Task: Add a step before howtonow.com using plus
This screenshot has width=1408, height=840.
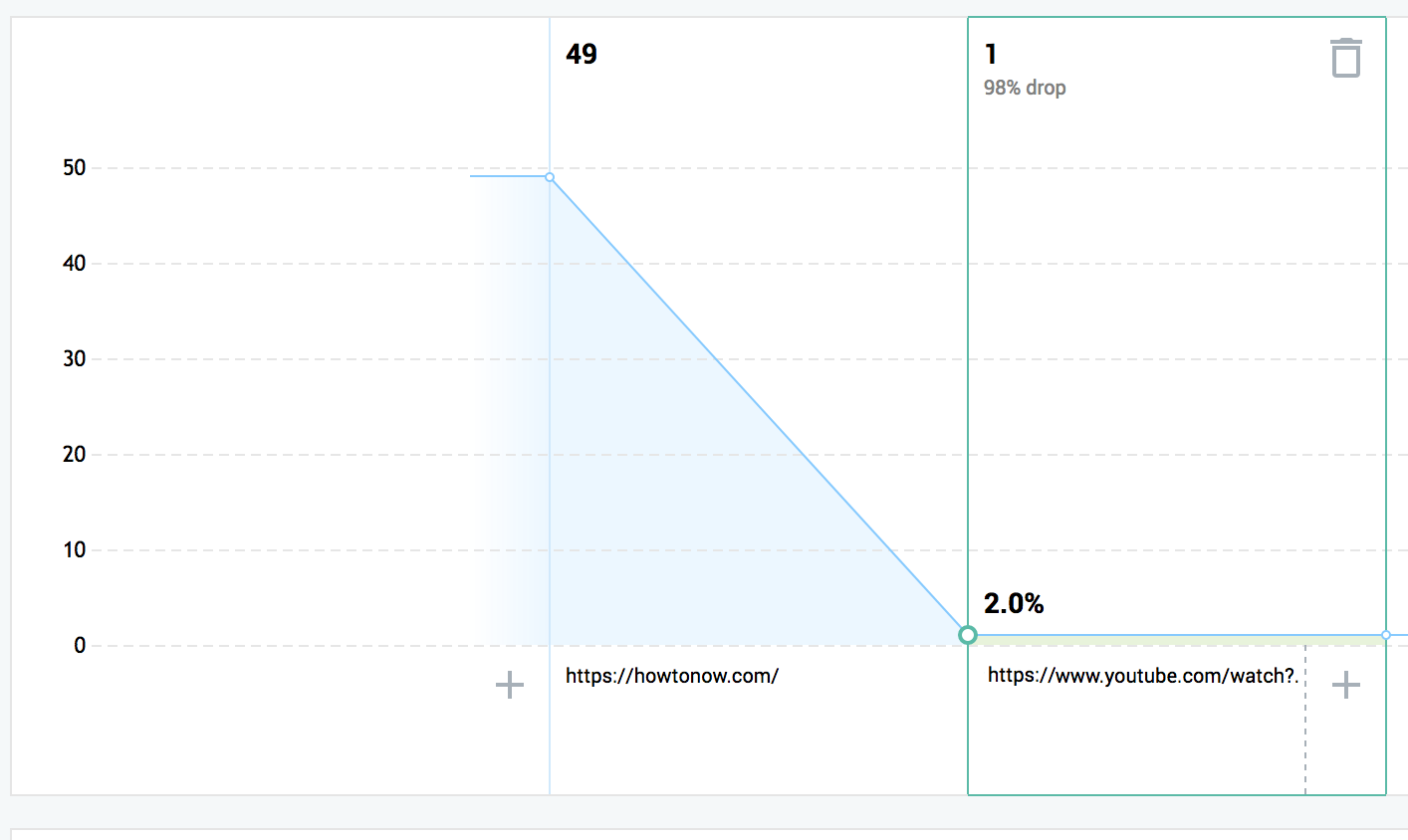Action: (510, 685)
